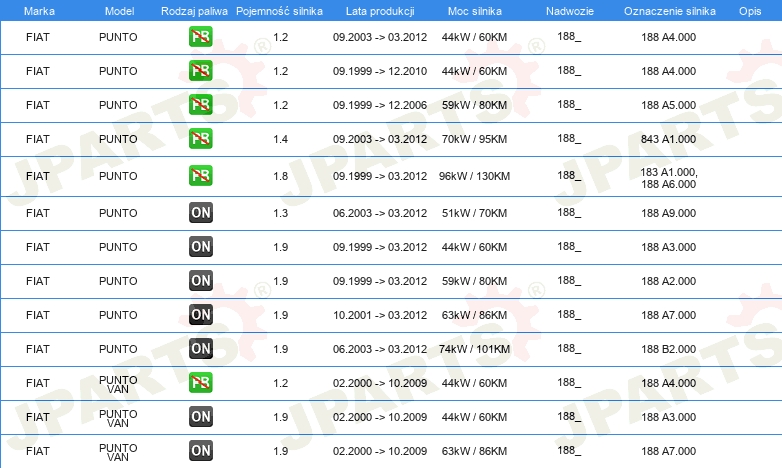Viewport: 782px width, 468px height.
Task: Click the engine capacity 1.8
Action: 280,176
